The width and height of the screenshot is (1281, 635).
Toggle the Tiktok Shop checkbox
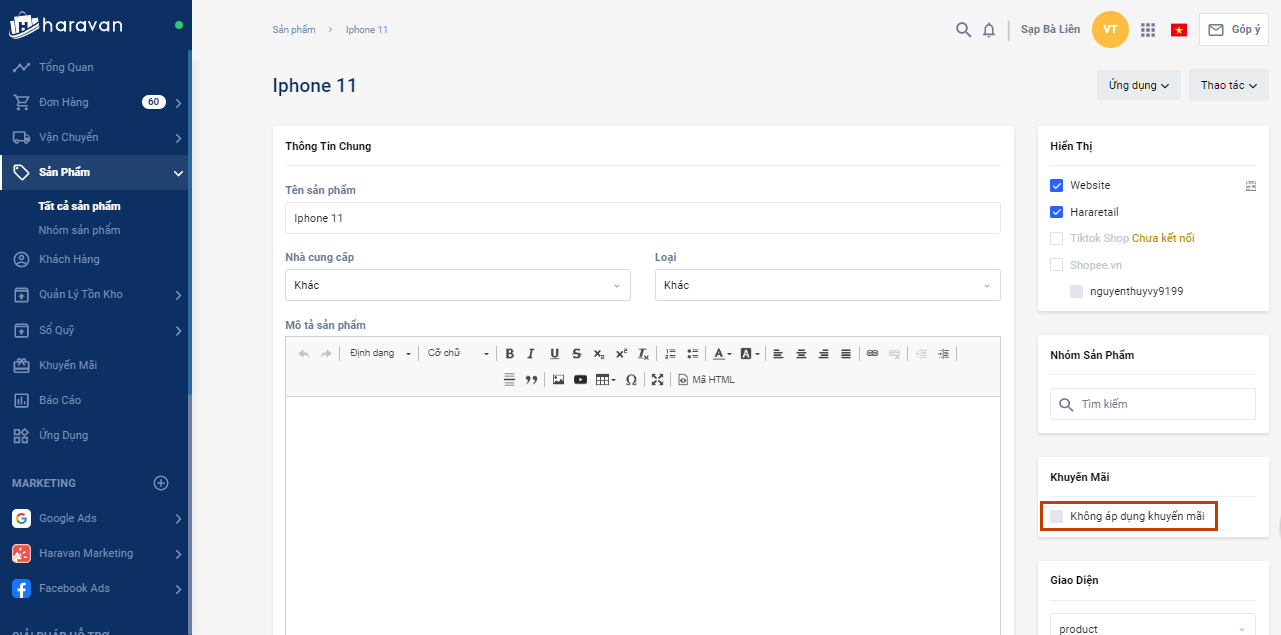(1056, 238)
